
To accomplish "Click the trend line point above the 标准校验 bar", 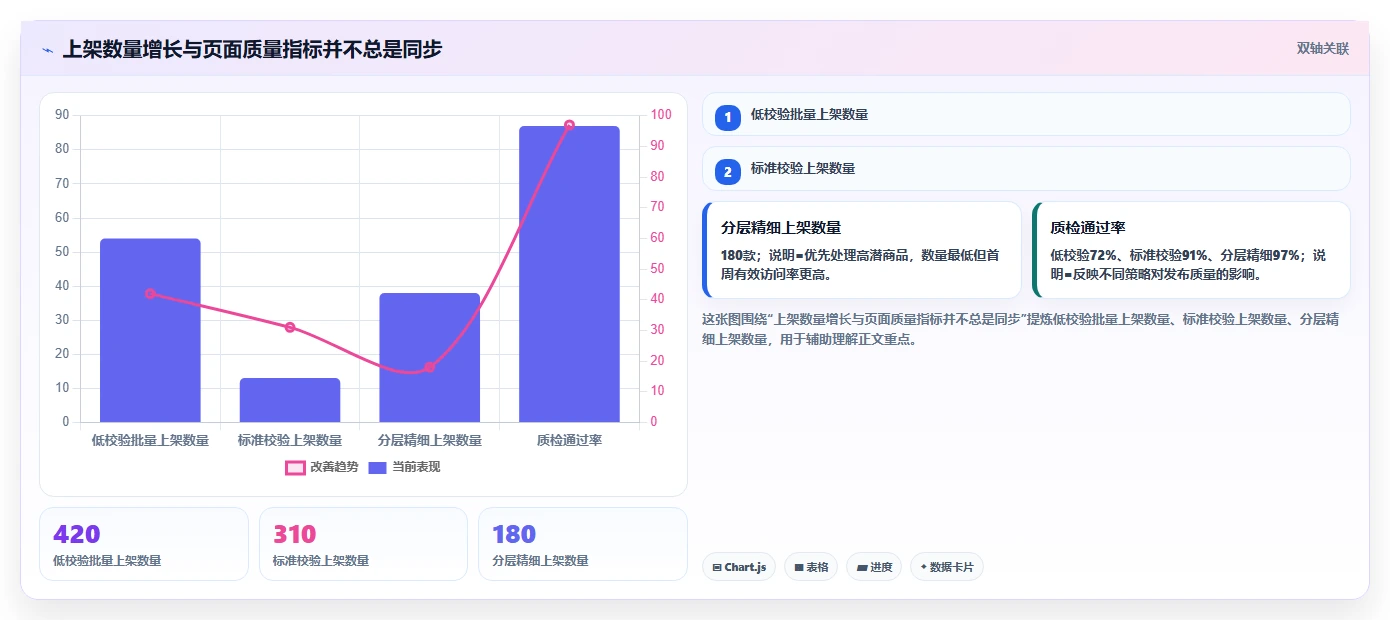I will point(290,327).
